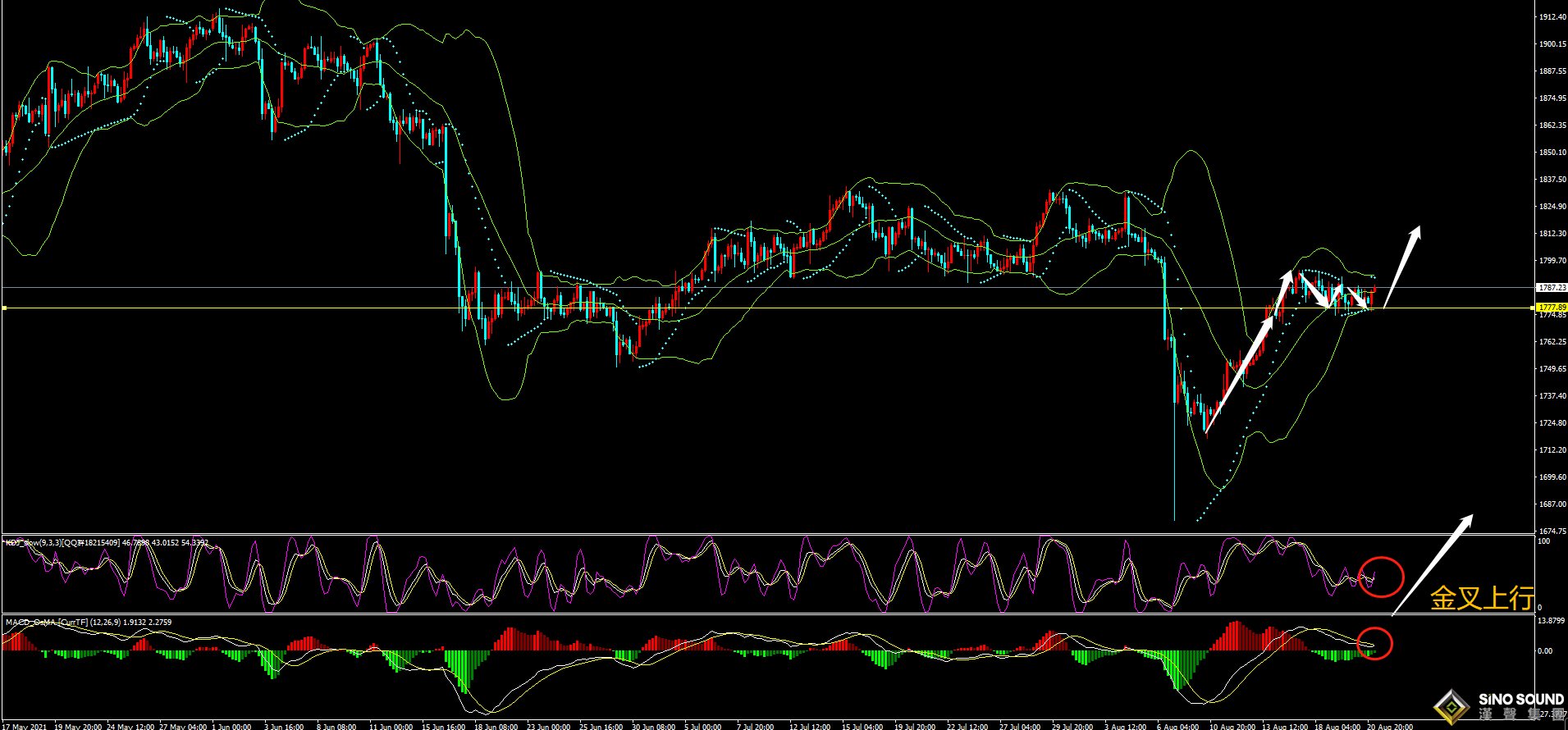Click the 1837.50 price scale label
The image size is (1568, 730).
[x=1552, y=180]
